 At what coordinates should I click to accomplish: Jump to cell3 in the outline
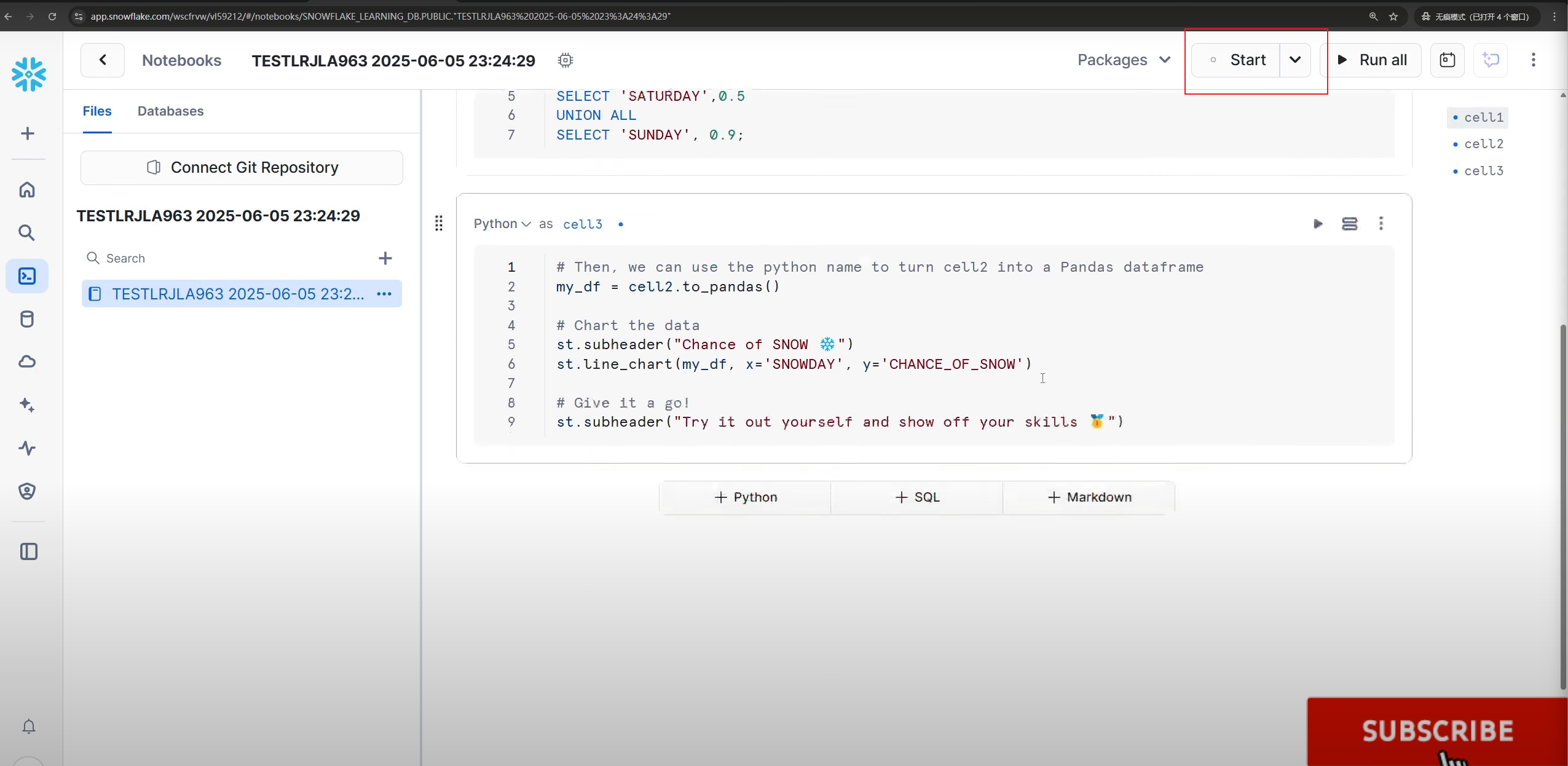1478,171
